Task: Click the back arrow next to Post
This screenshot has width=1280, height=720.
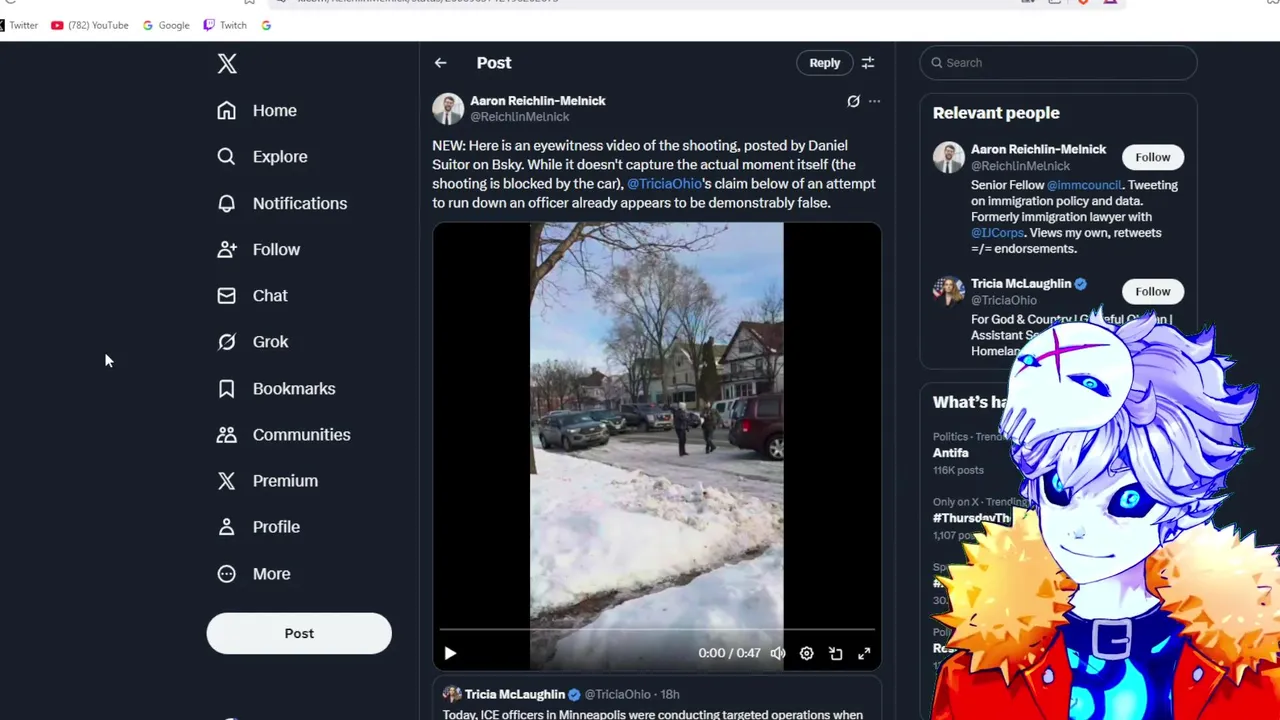Action: [441, 63]
